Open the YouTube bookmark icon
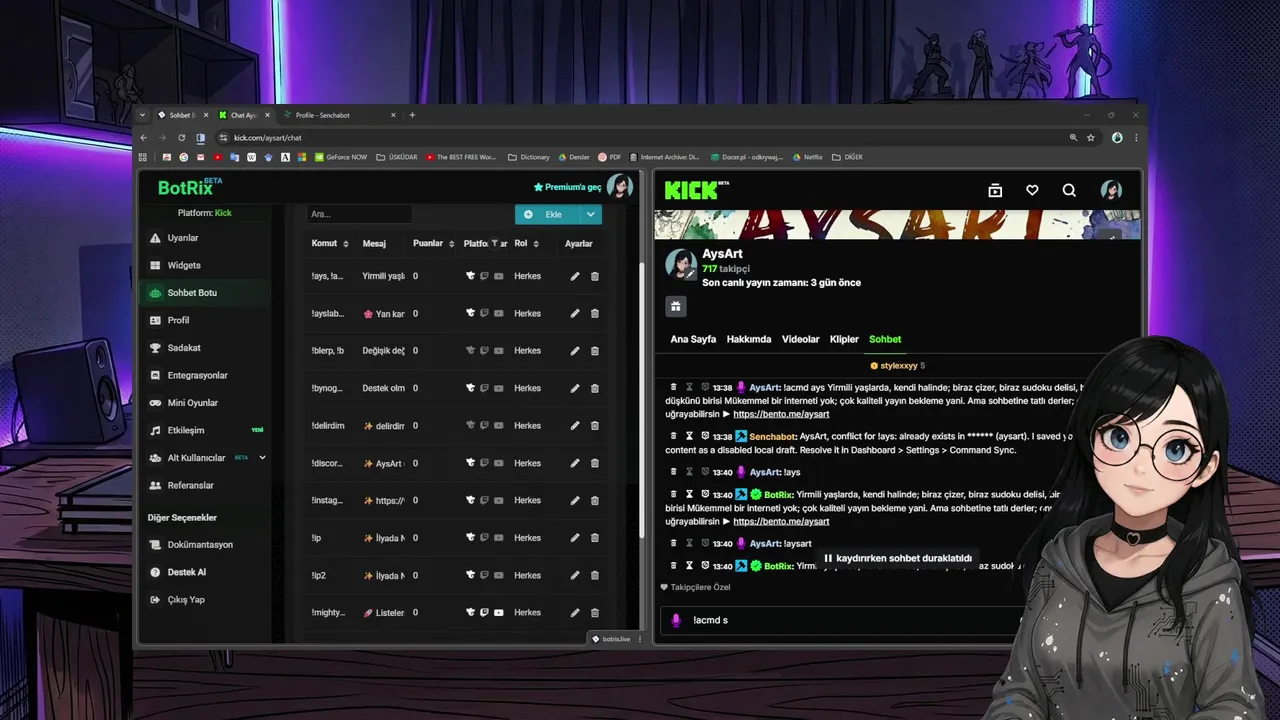Screen dimensions: 1280x720 click(x=217, y=157)
